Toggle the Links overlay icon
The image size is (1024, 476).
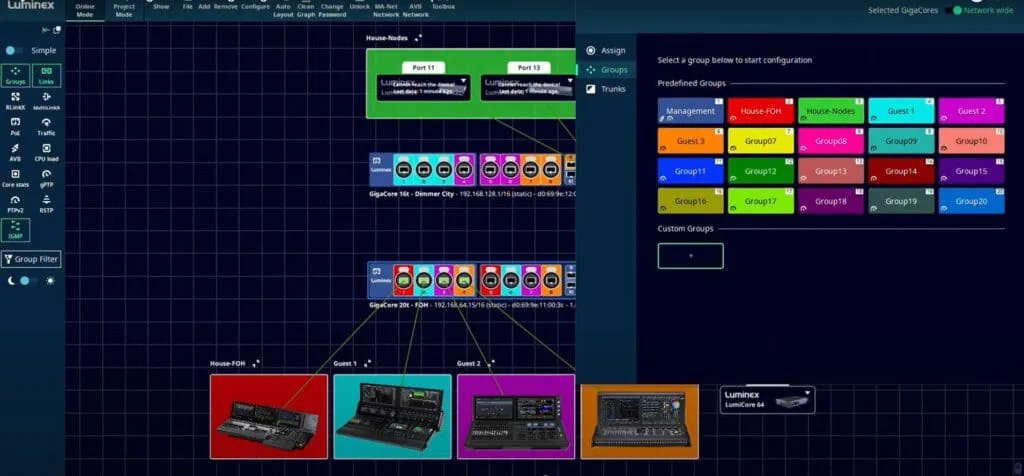coord(46,76)
